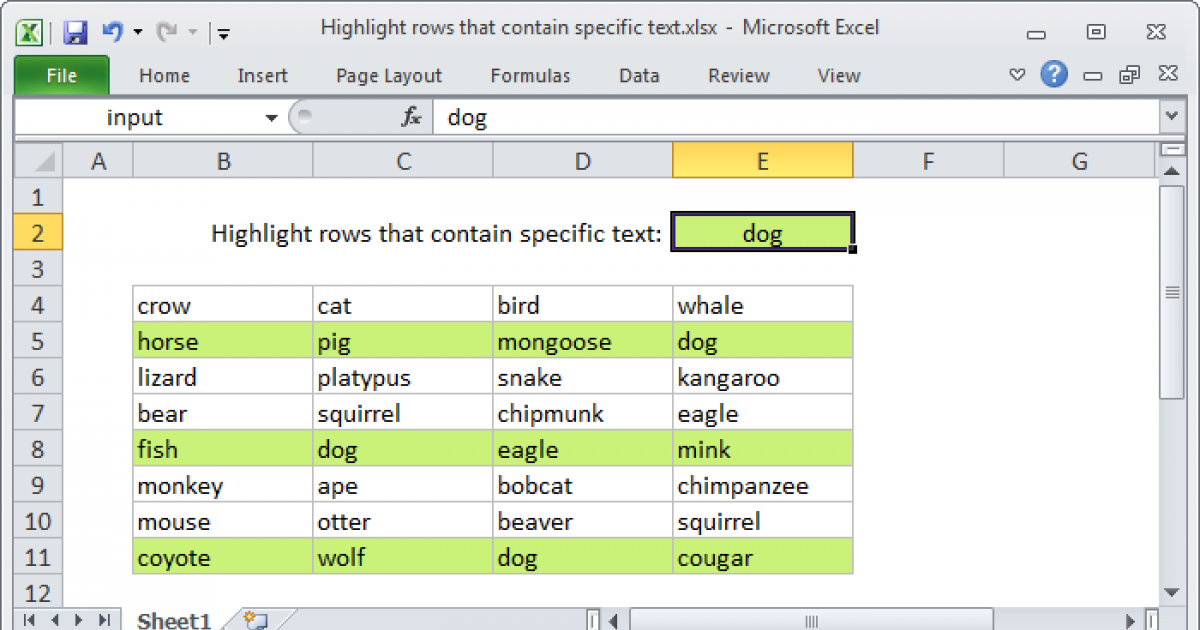Image resolution: width=1200 pixels, height=630 pixels.
Task: Click the Minimize Ribbon chevron icon
Action: [1017, 75]
